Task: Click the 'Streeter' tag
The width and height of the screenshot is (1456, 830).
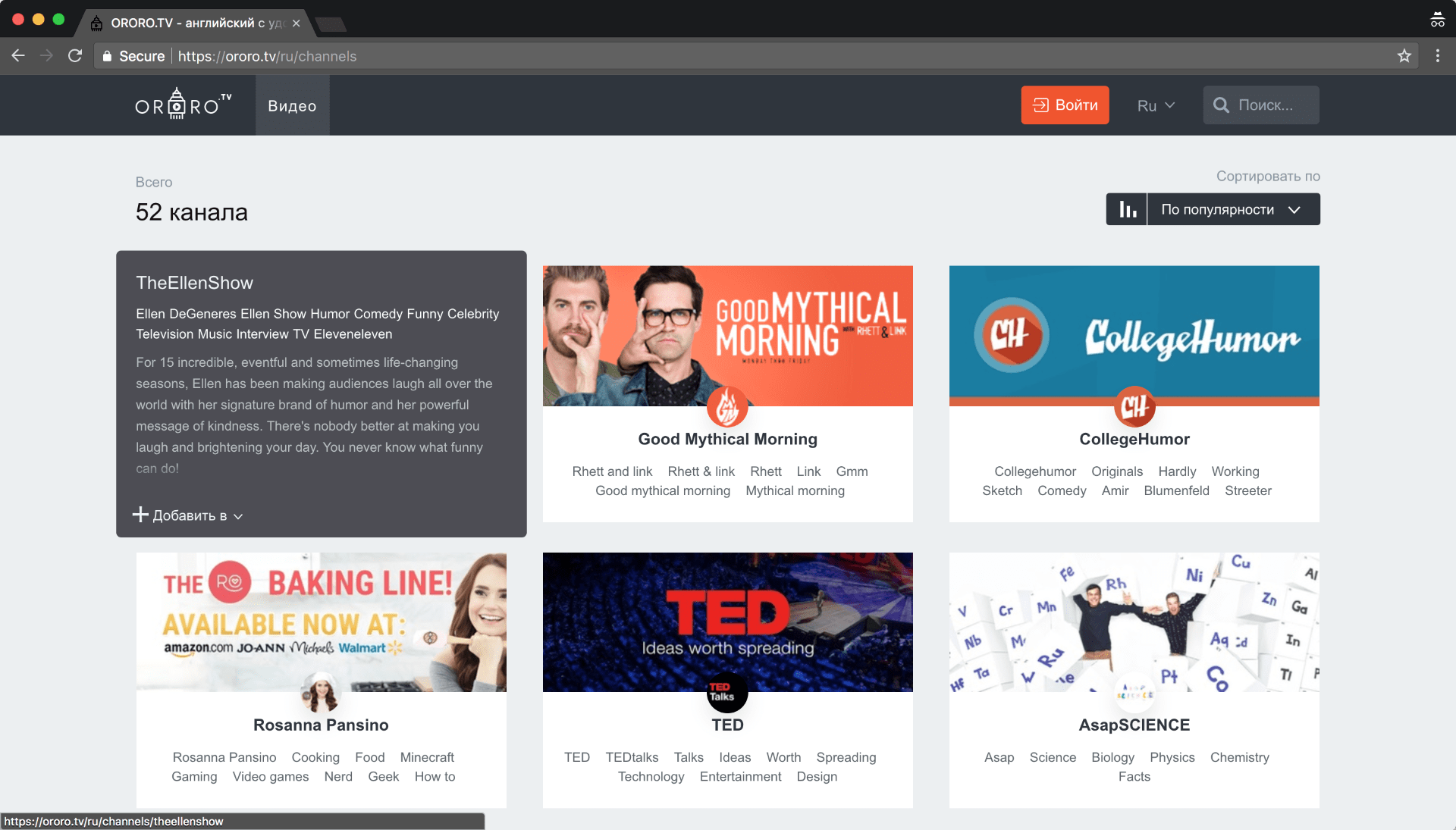Action: 1247,490
